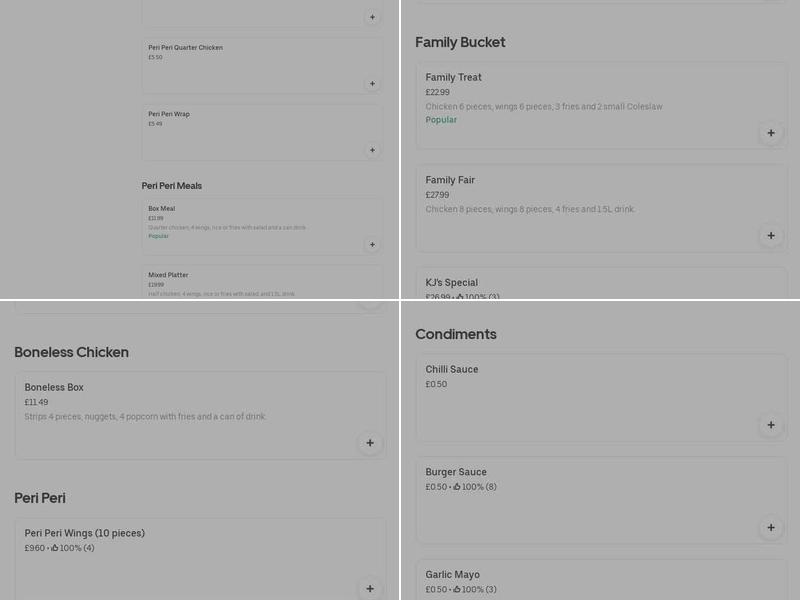Open Mixed Platter meal details
The height and width of the screenshot is (600, 800).
pos(168,275)
